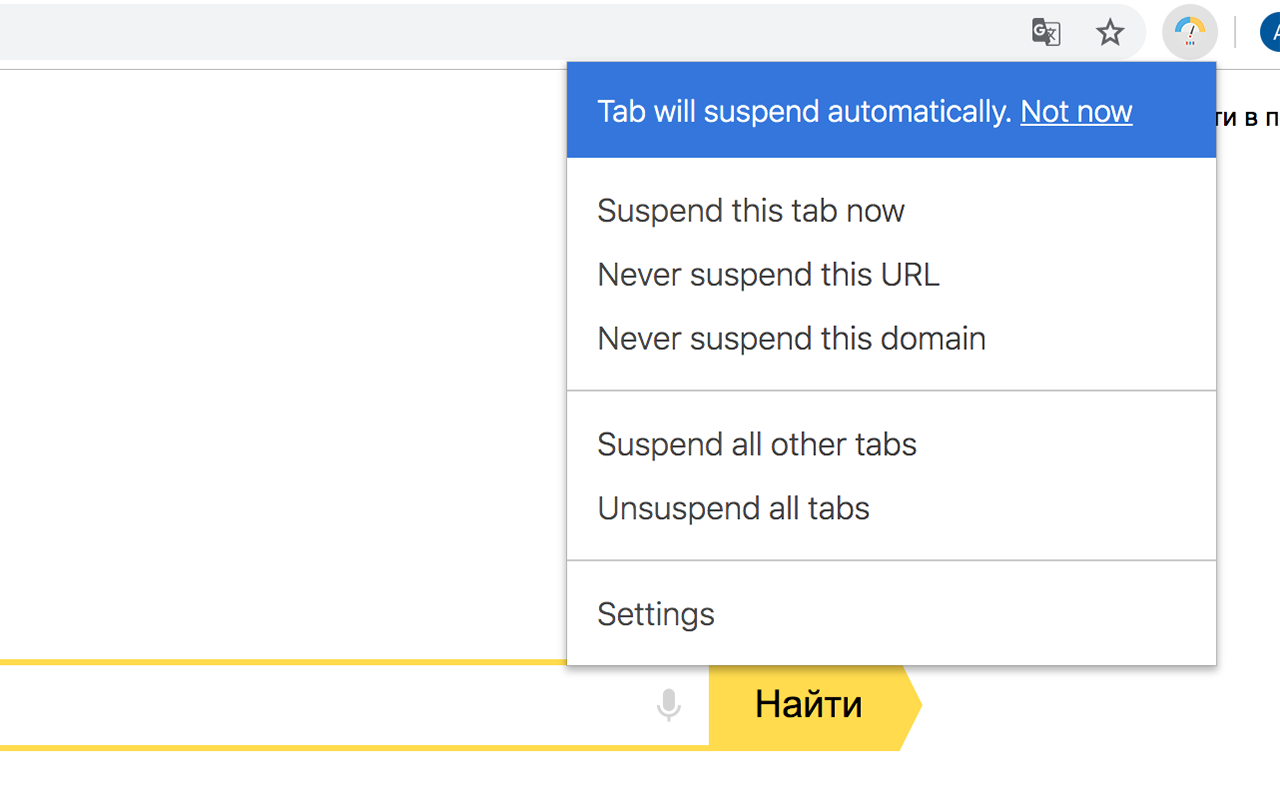Start voice search with the microphone icon
The height and width of the screenshot is (800, 1280).
(x=668, y=706)
